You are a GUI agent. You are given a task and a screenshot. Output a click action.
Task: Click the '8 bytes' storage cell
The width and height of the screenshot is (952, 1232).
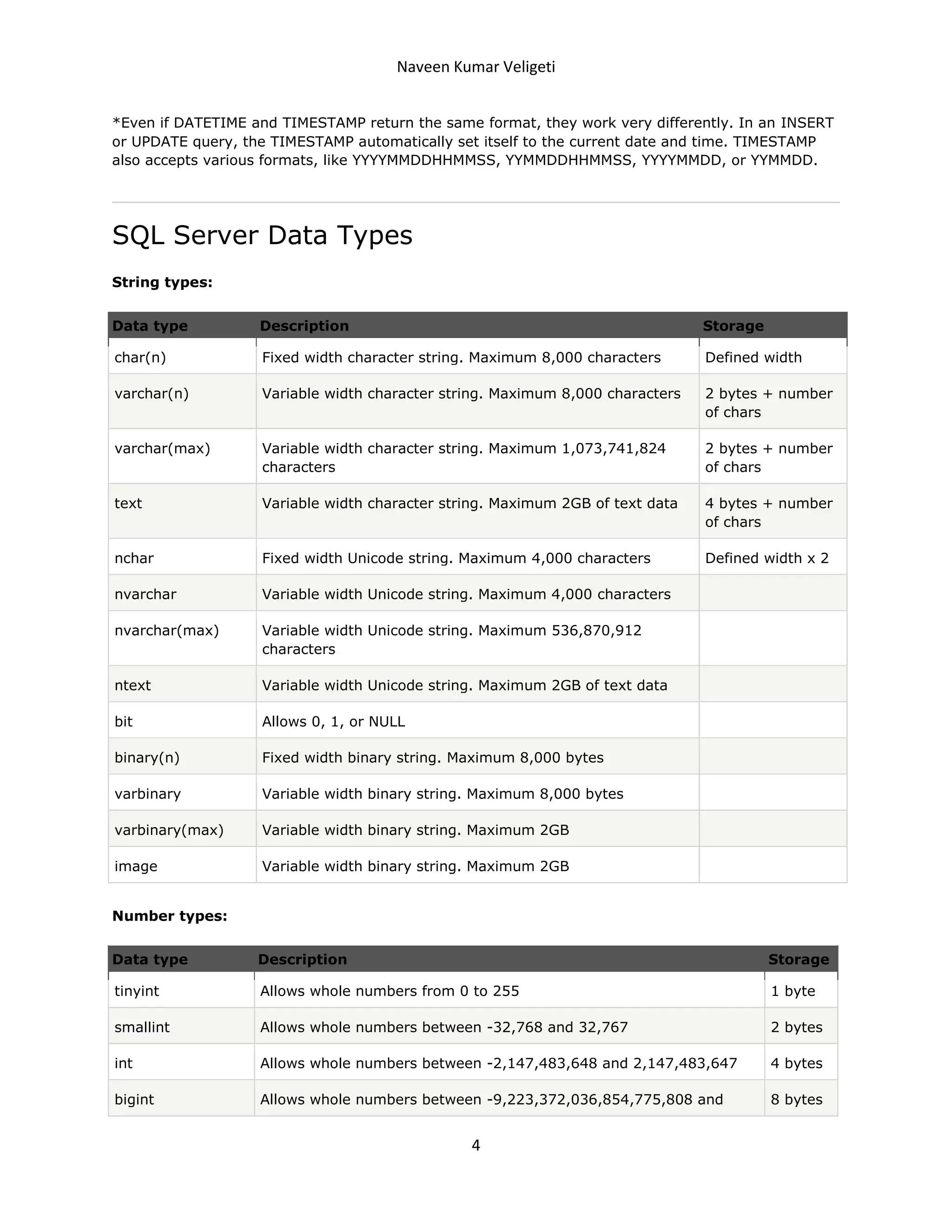coord(801,1098)
